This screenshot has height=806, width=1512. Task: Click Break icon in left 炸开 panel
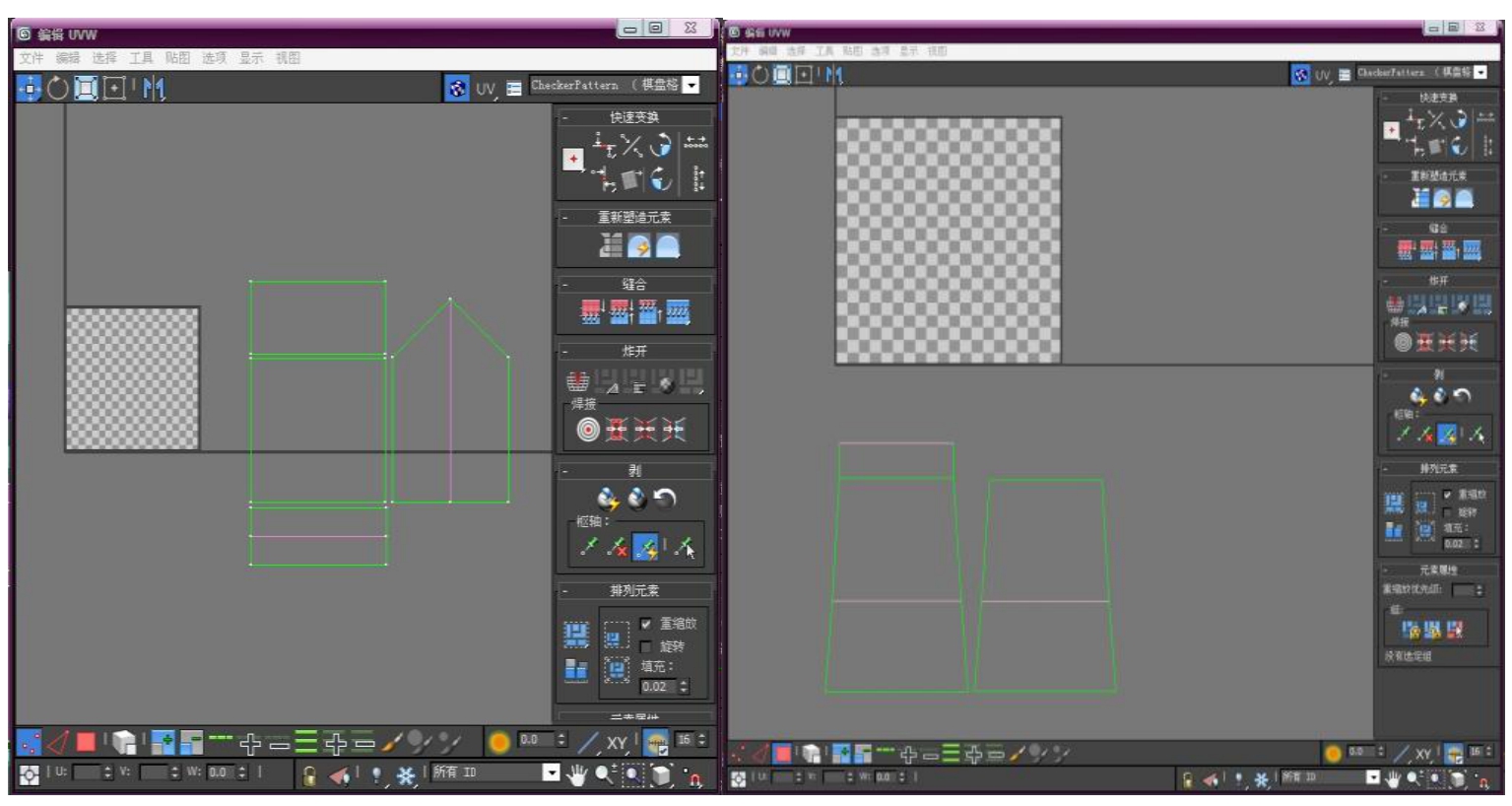[577, 380]
